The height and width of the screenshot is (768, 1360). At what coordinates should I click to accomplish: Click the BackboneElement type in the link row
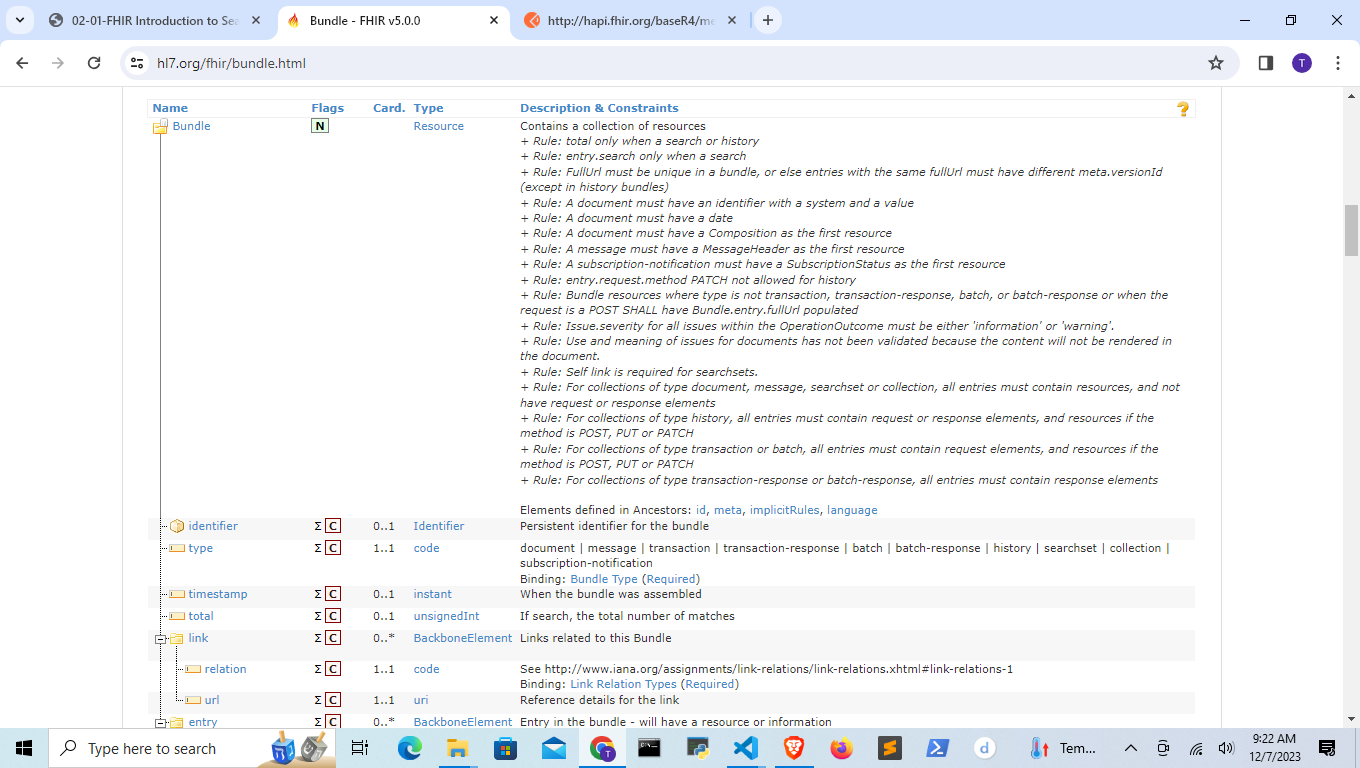coord(463,638)
